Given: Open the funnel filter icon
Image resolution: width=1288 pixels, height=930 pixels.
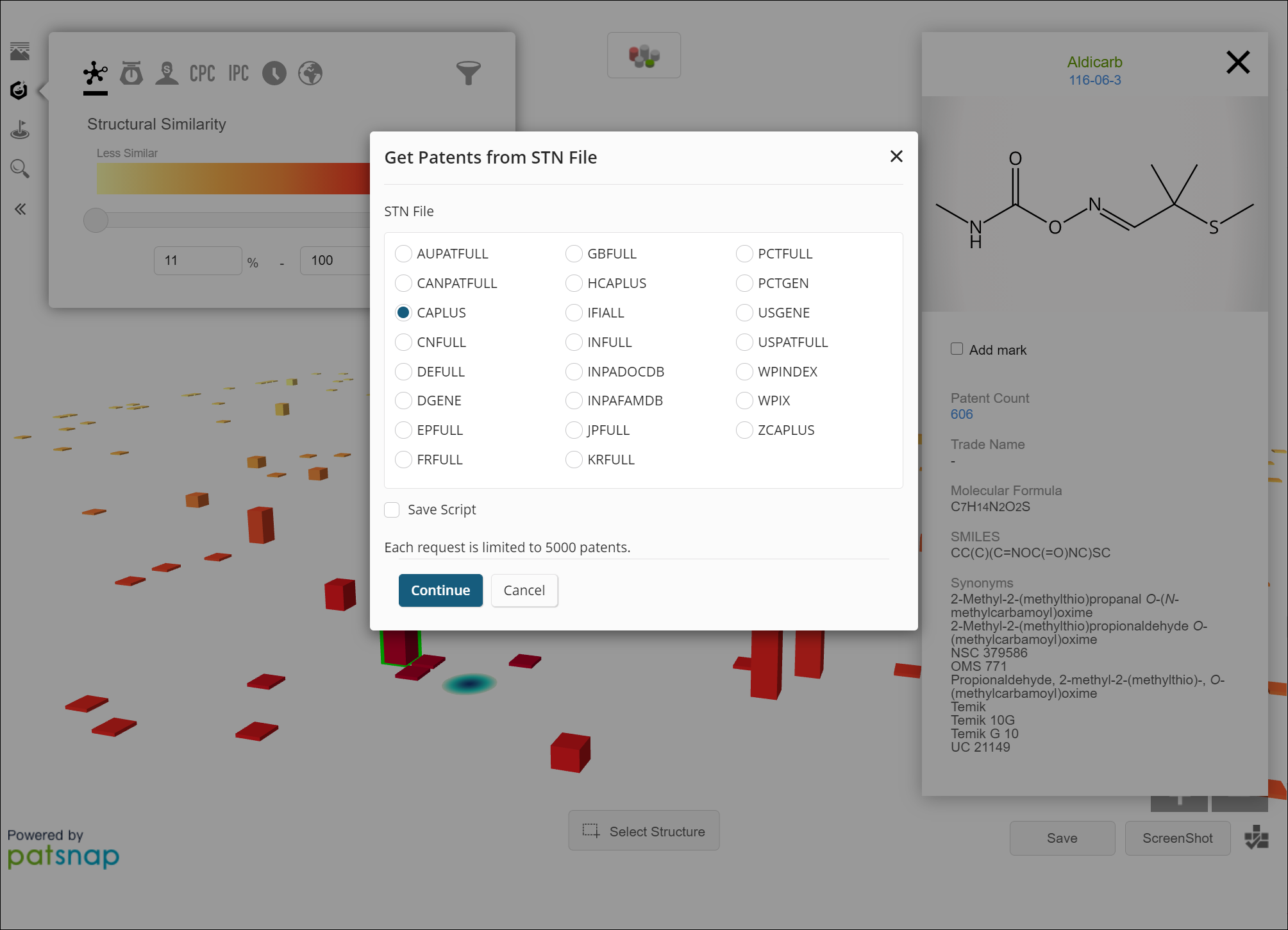Looking at the screenshot, I should (x=469, y=73).
